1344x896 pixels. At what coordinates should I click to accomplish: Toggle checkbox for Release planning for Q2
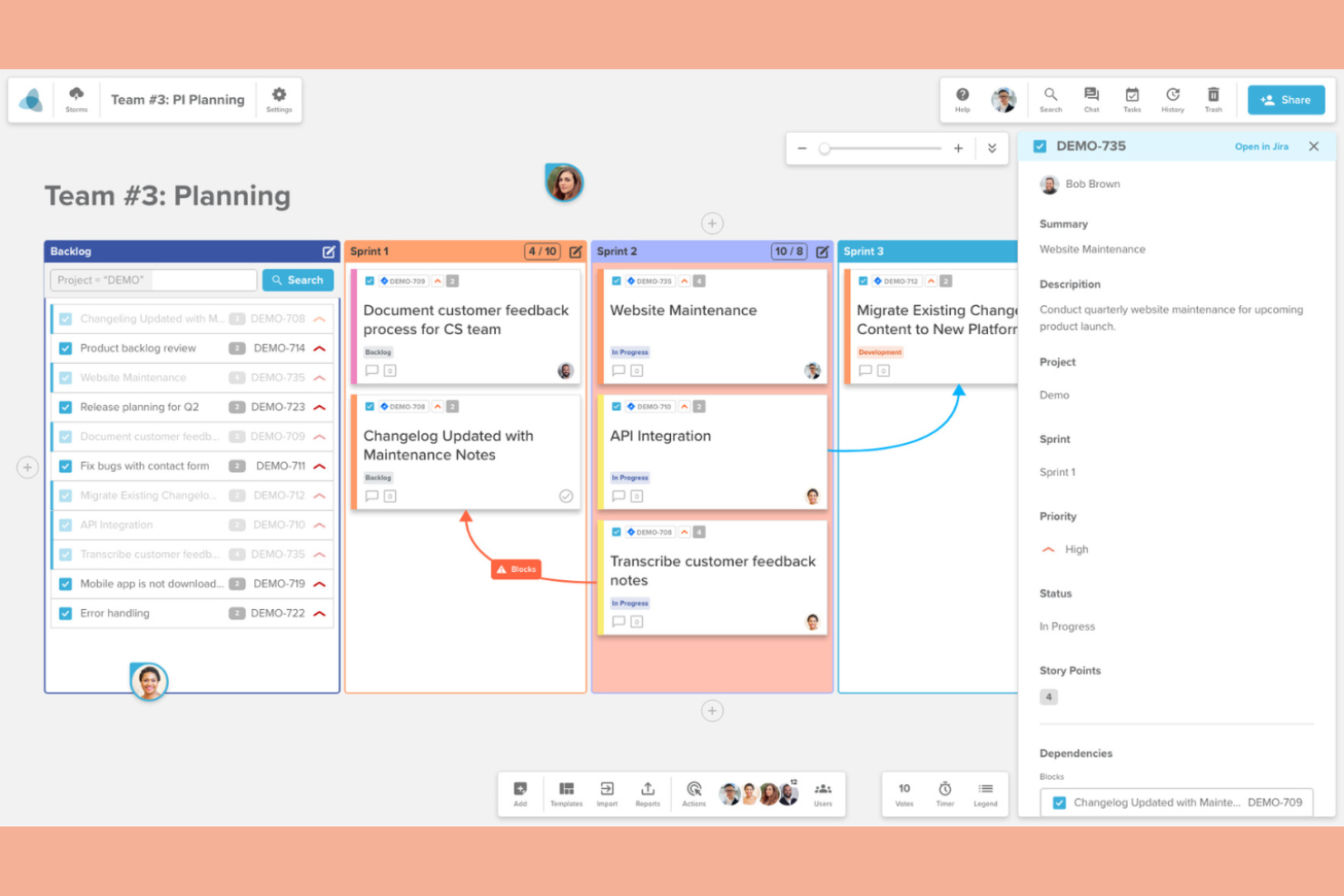tap(65, 408)
